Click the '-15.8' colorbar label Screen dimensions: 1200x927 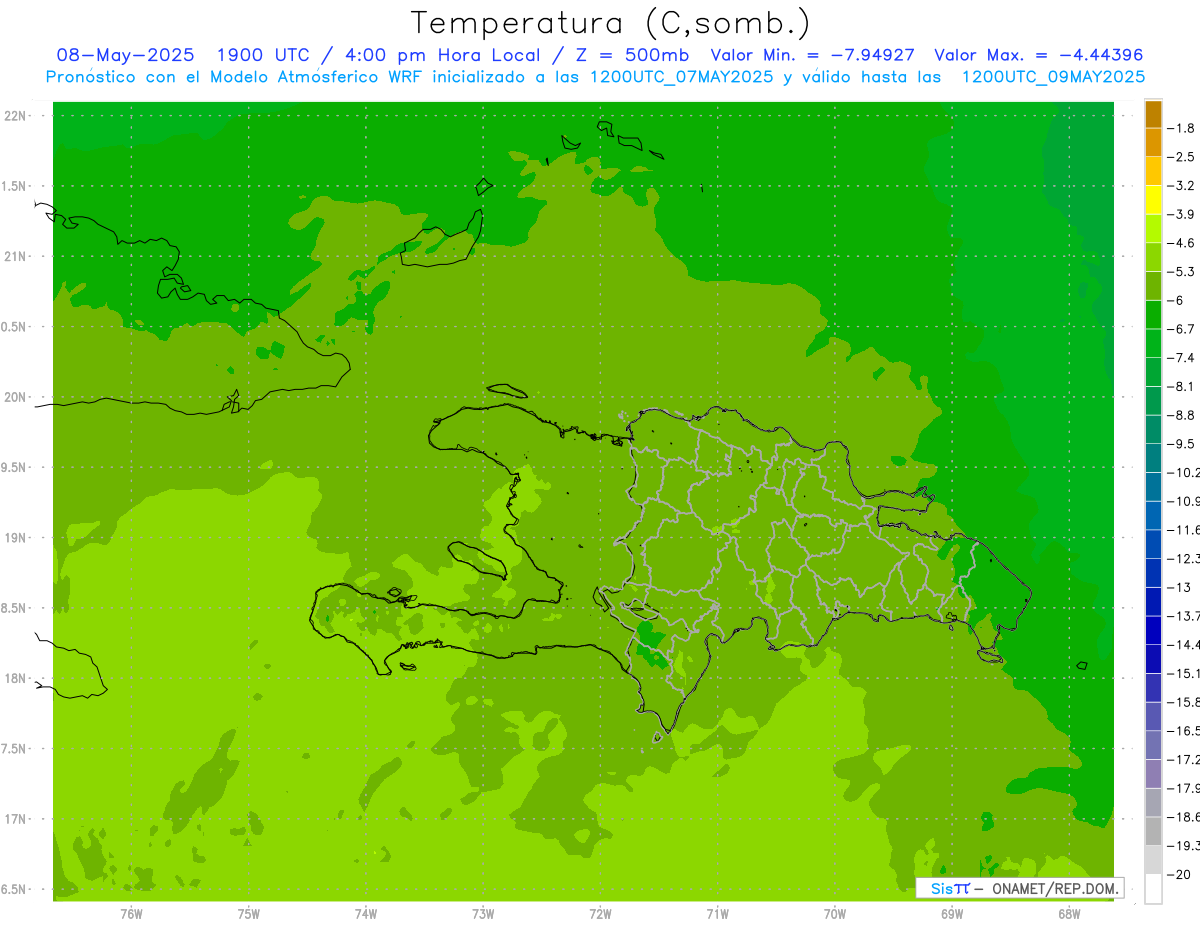pyautogui.click(x=1184, y=702)
